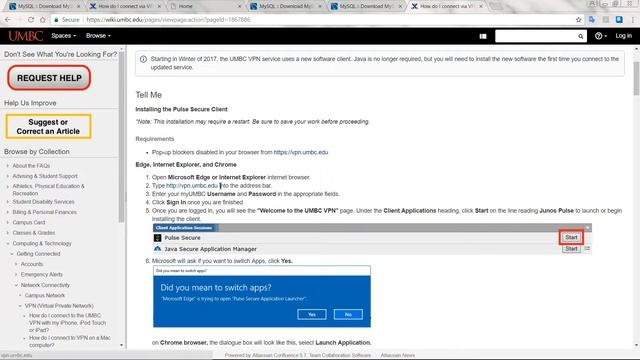Open Accounts tree item
Viewport: 640px width, 360px height.
pyautogui.click(x=32, y=264)
